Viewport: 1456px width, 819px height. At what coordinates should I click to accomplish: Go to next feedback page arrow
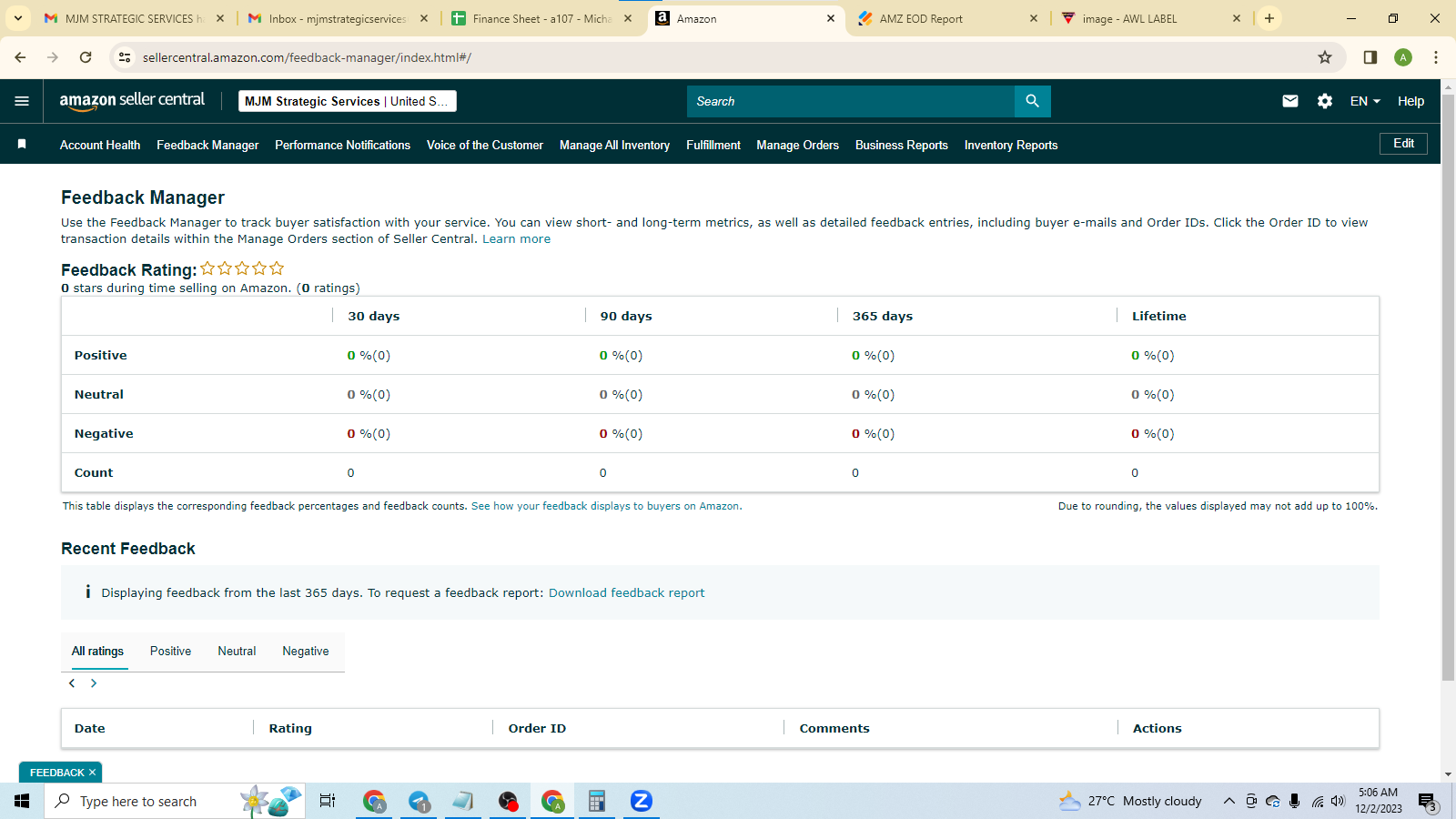coord(94,683)
